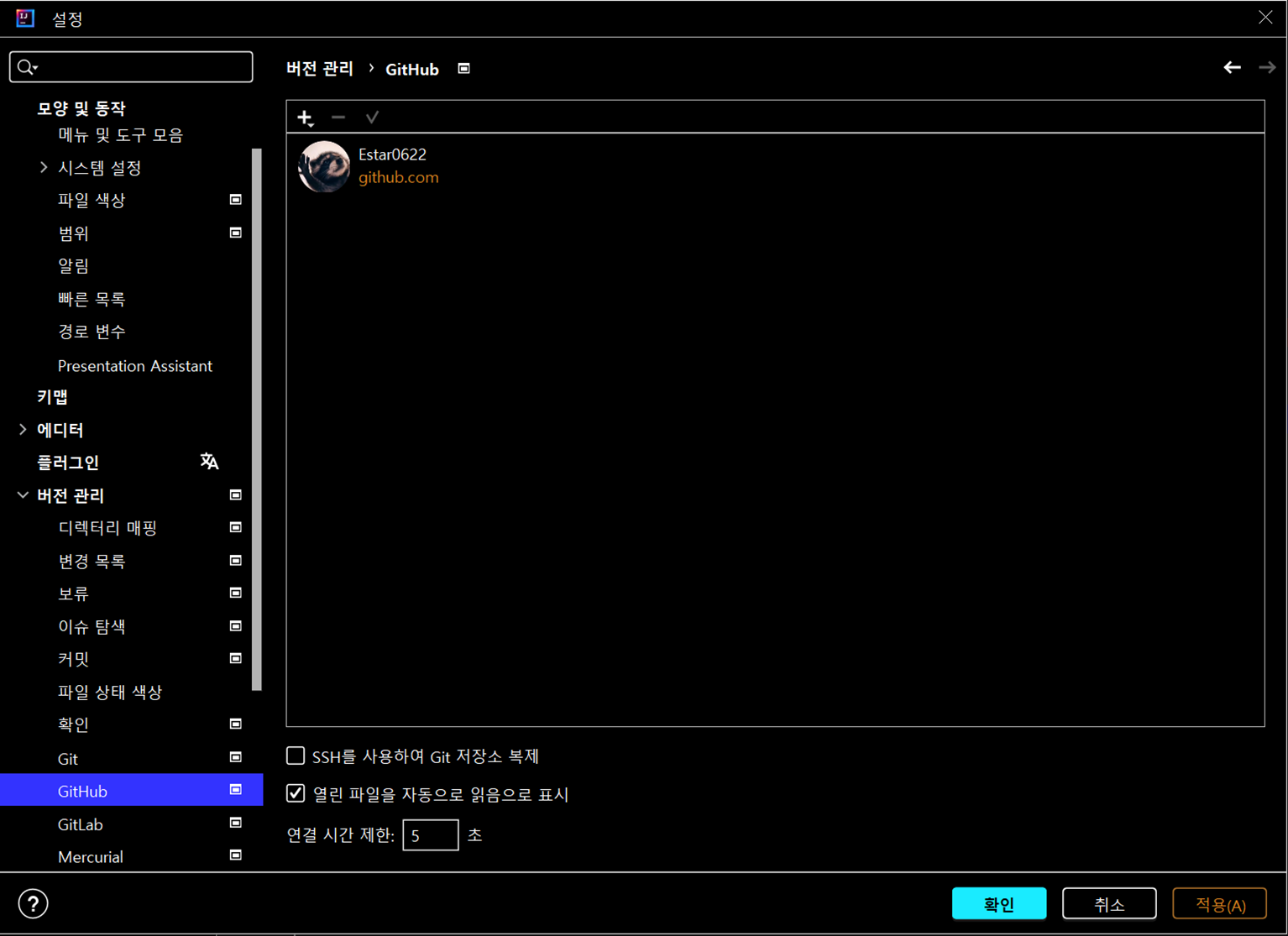Cancel with the 취소 button
The image size is (1288, 936).
[x=1109, y=903]
